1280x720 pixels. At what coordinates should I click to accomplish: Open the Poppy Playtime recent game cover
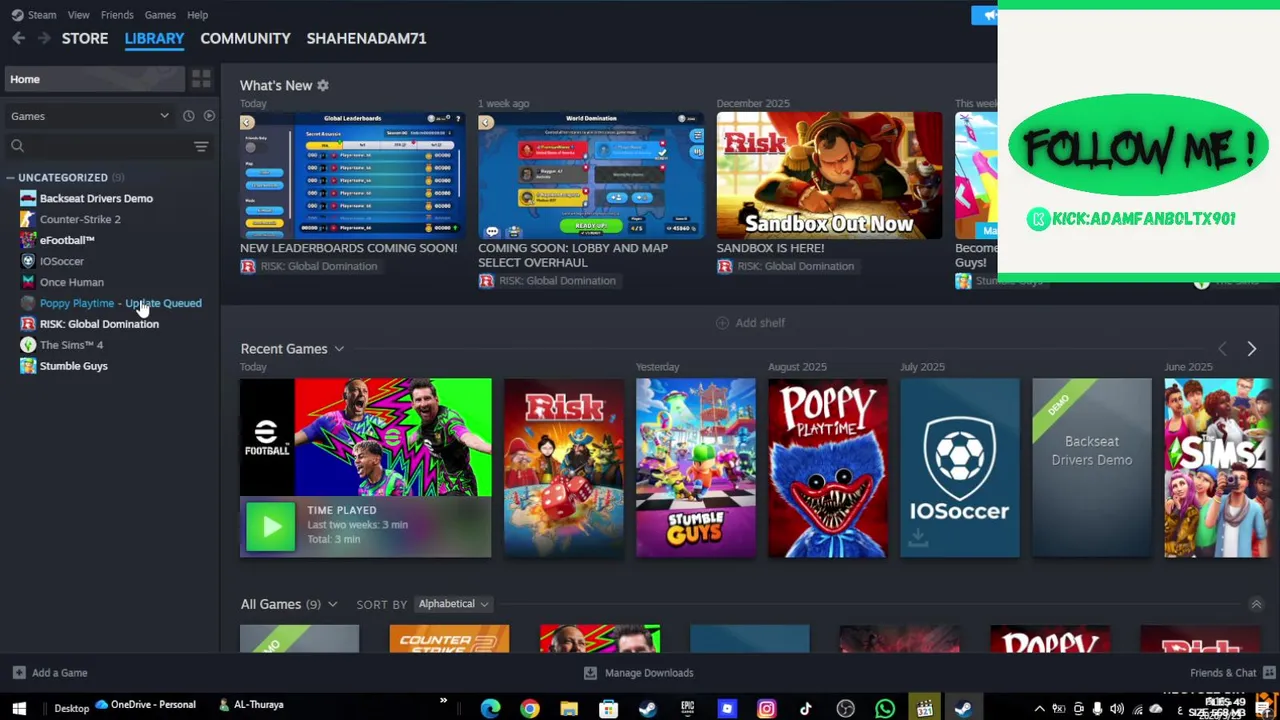tap(828, 467)
